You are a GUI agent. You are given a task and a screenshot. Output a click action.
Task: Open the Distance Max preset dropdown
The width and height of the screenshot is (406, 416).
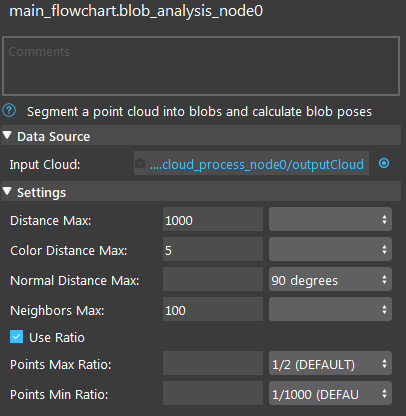pos(330,220)
